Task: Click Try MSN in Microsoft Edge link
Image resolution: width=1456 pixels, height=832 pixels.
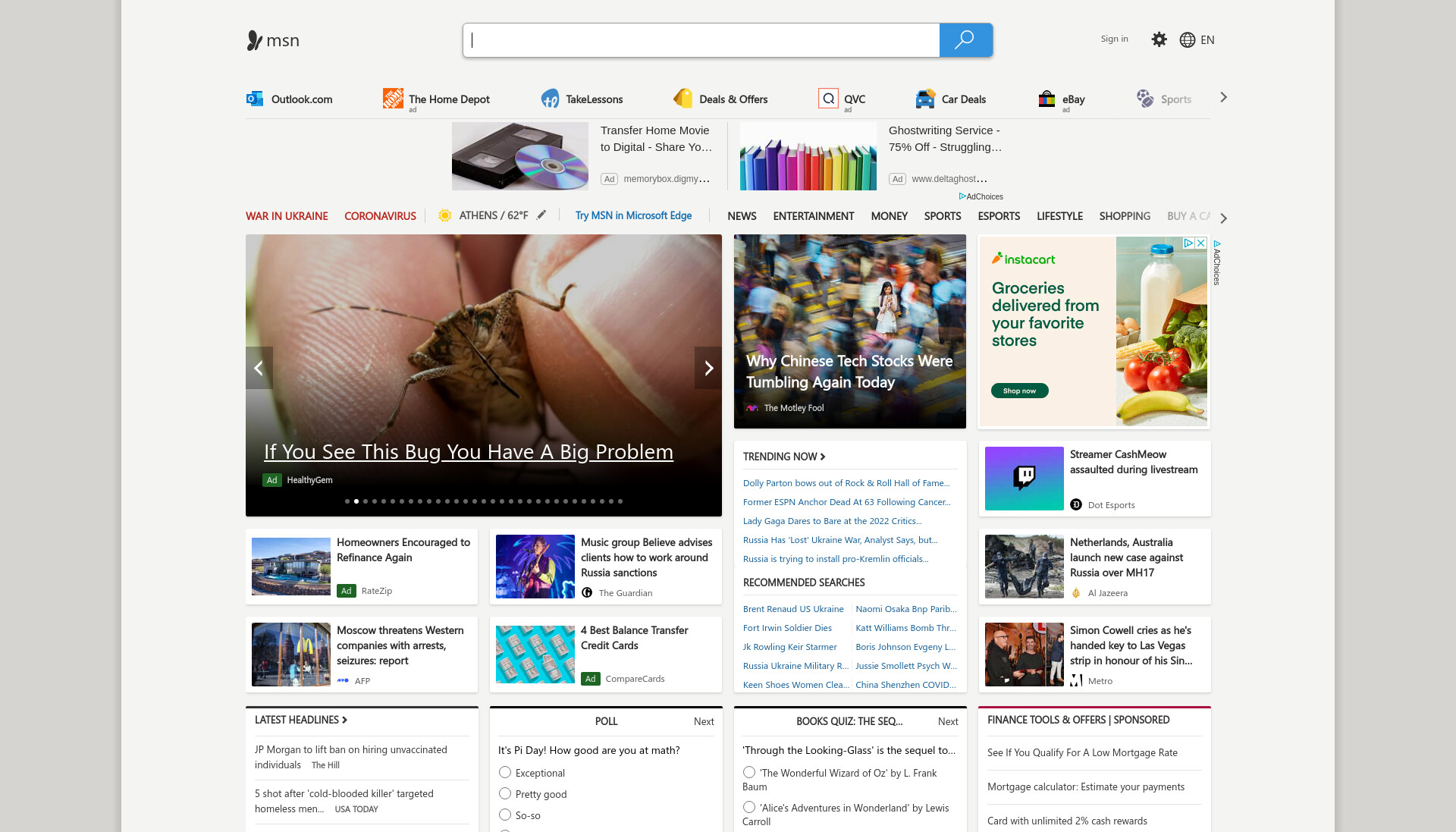Action: coord(633,215)
